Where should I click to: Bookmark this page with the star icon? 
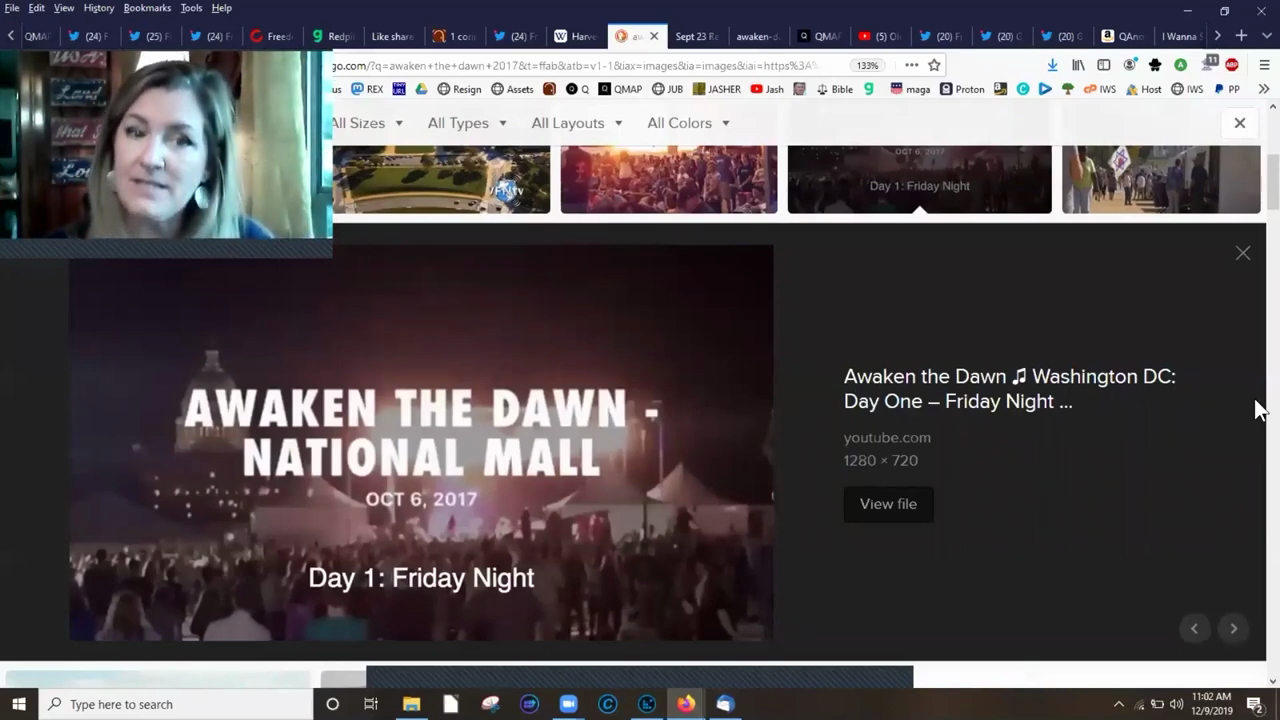click(934, 65)
